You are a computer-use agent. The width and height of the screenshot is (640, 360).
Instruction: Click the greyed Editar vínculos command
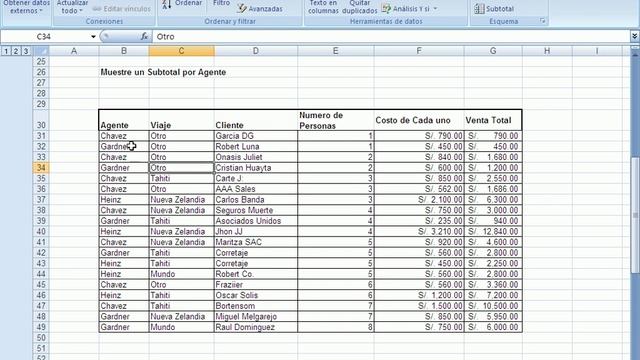pyautogui.click(x=122, y=9)
